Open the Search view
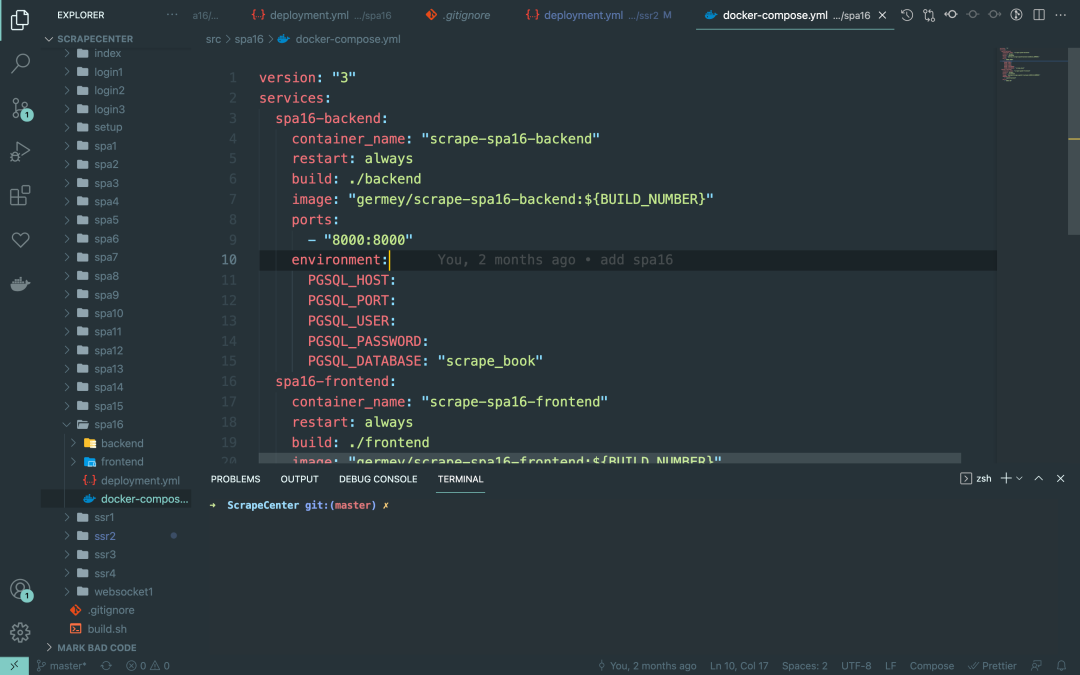Viewport: 1080px width, 675px height. [21, 63]
